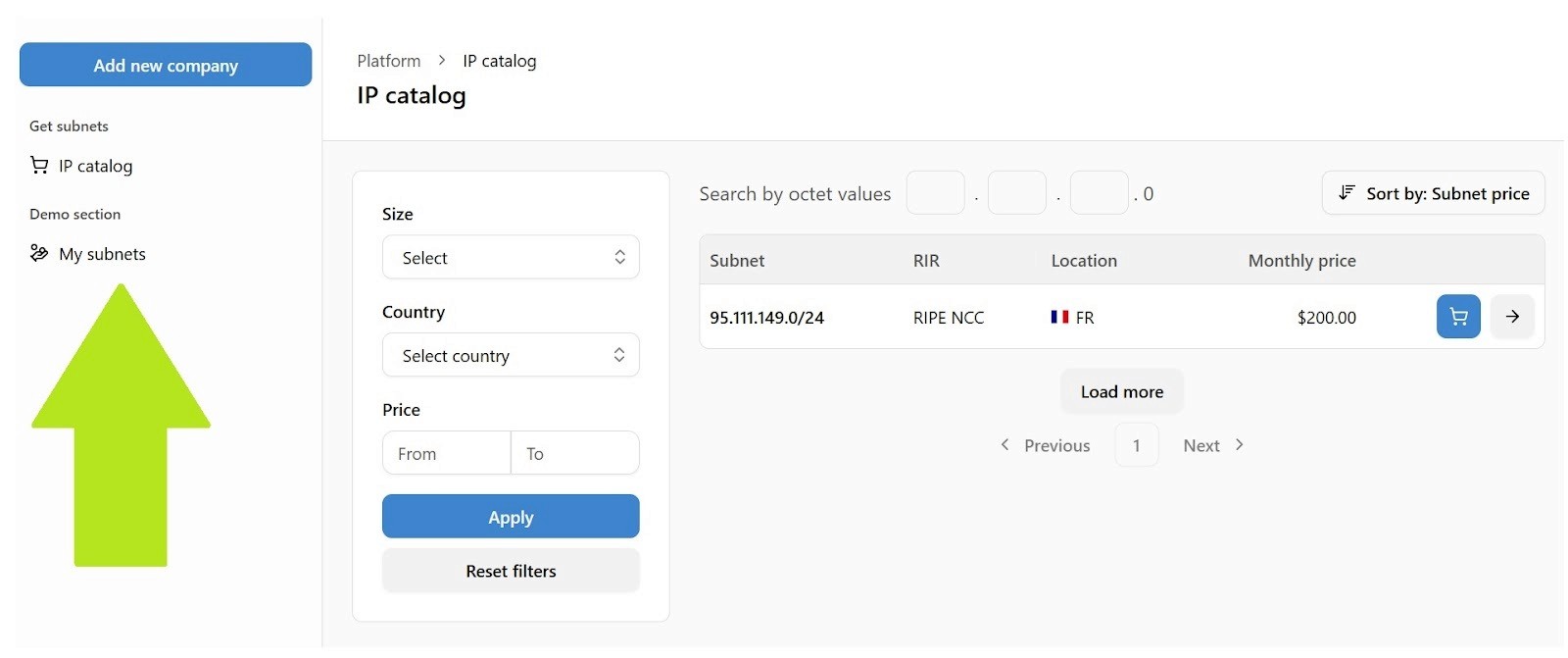
Task: Click the Next page chevron icon
Action: coord(1240,445)
